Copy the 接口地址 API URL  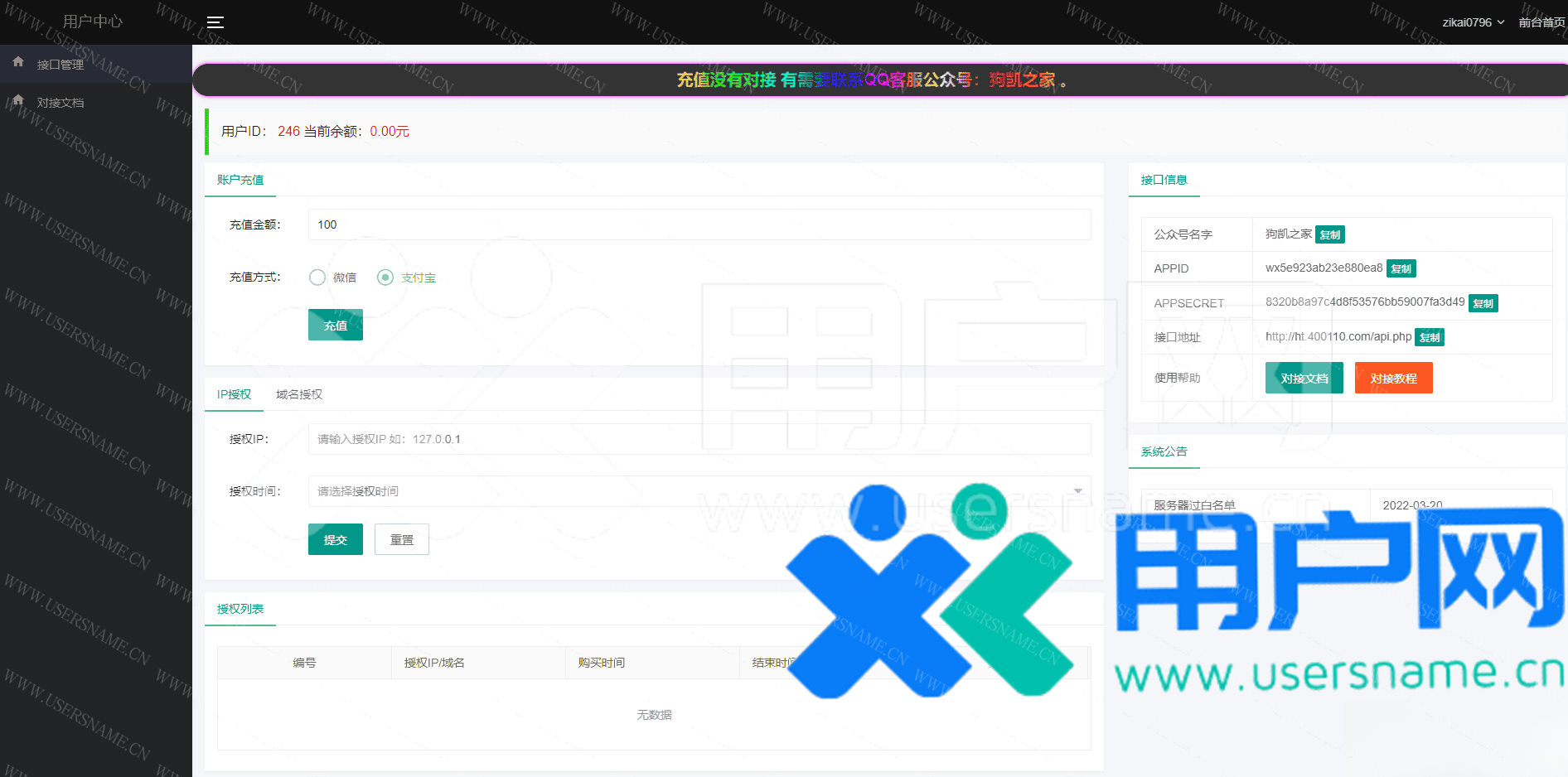coord(1429,338)
